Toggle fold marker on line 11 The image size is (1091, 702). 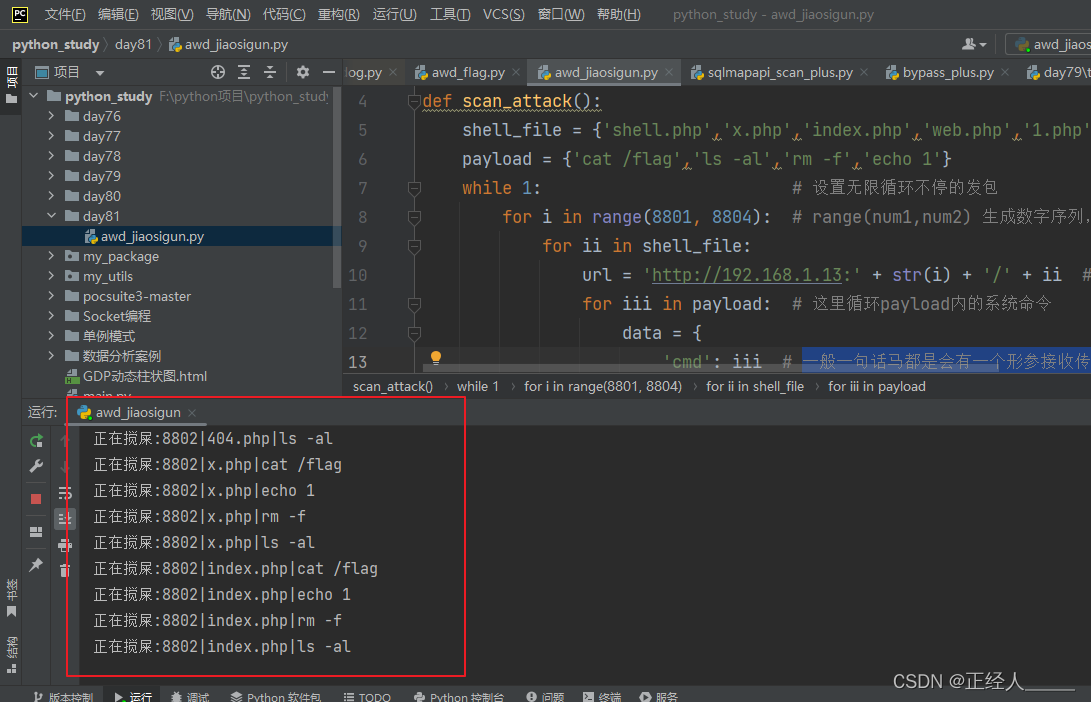[x=414, y=304]
